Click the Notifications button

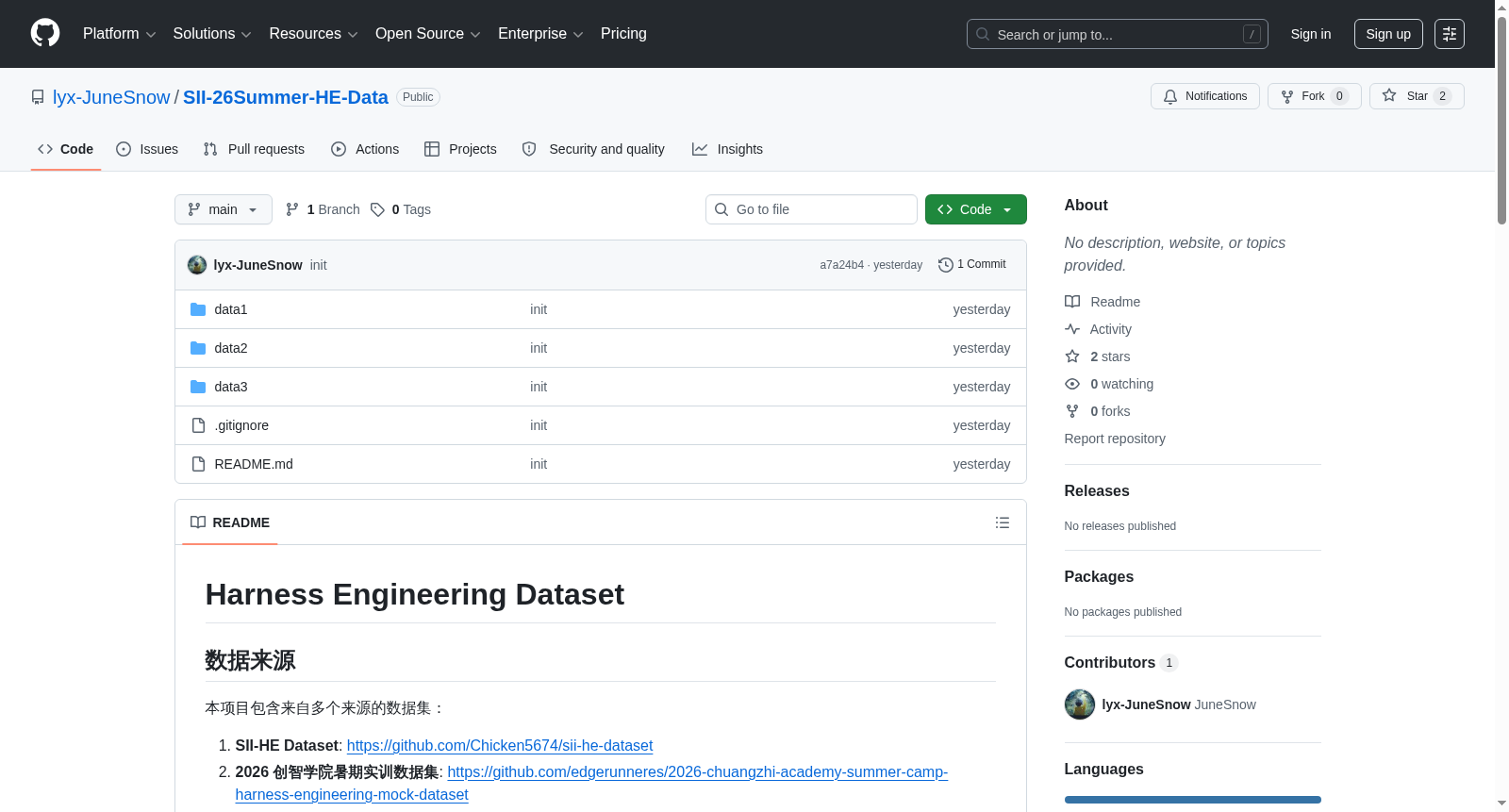pos(1205,96)
